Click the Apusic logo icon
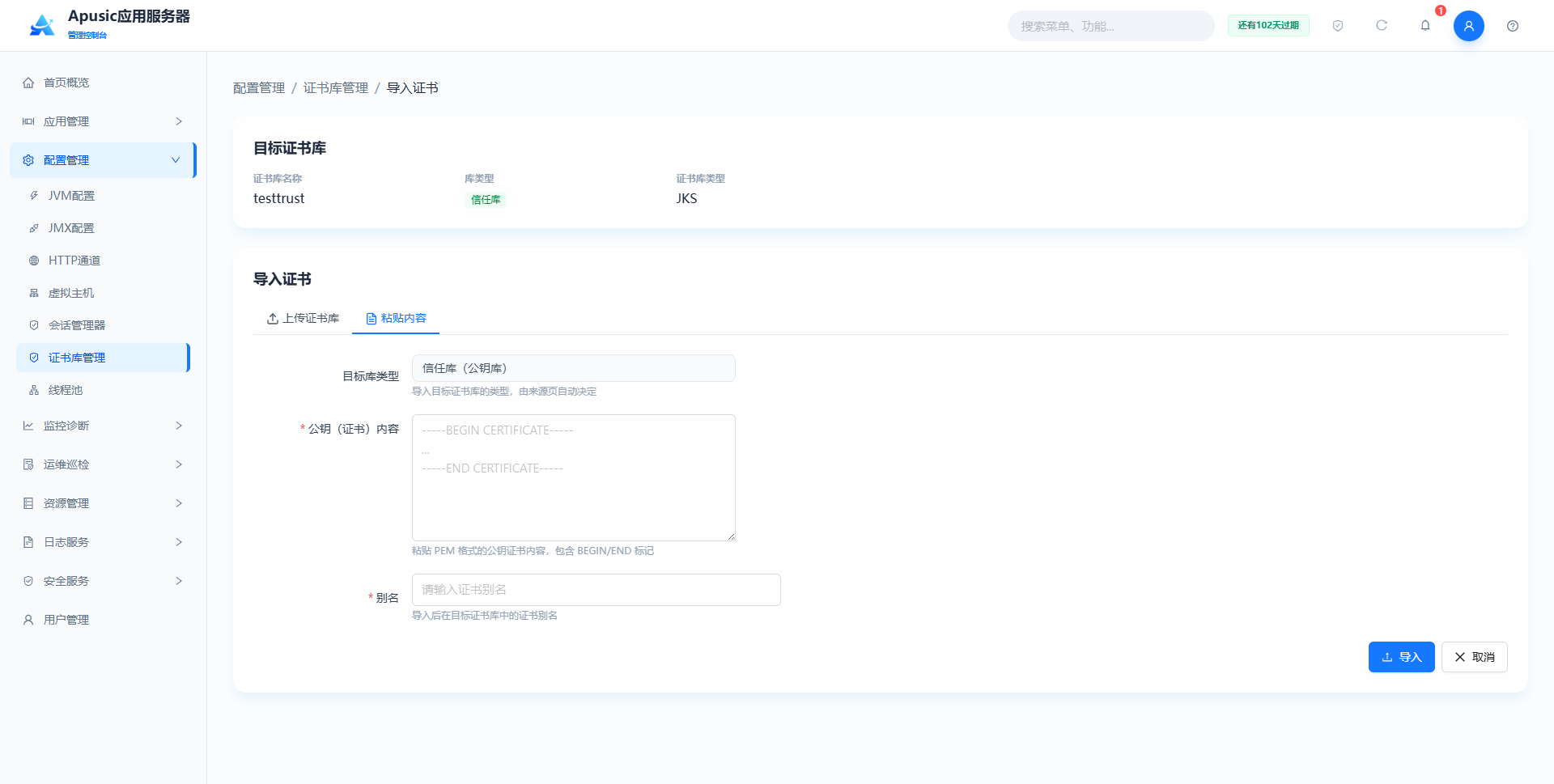The image size is (1554, 784). (x=42, y=26)
